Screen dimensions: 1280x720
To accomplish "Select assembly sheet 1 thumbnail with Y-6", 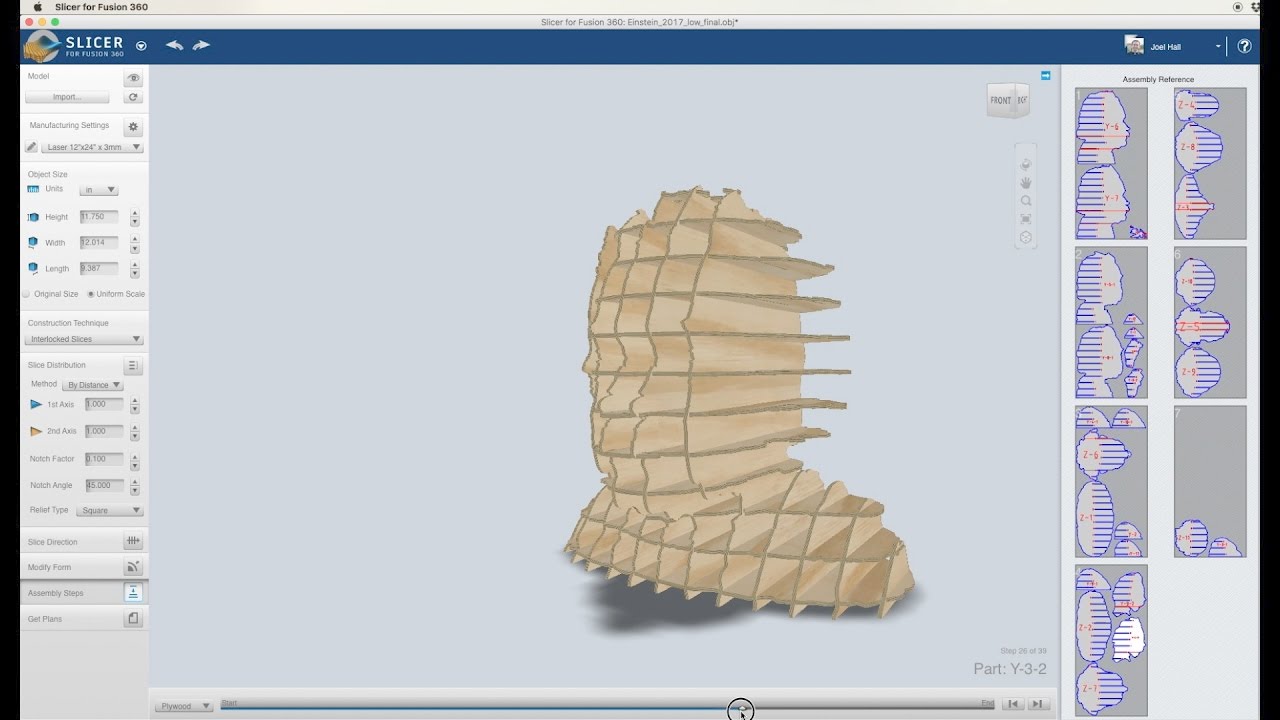I will 1111,163.
